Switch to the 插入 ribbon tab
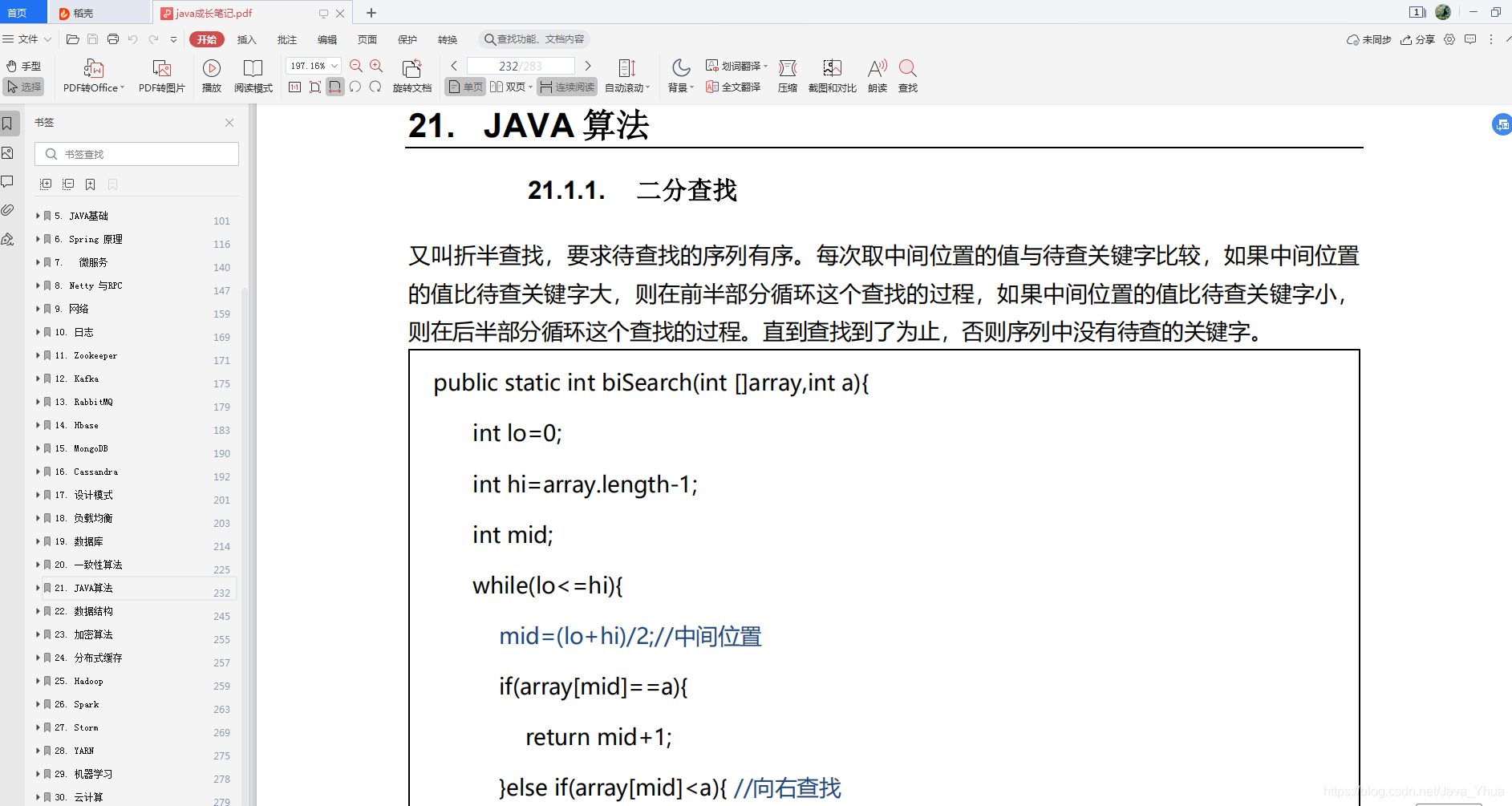This screenshot has width=1512, height=806. point(247,39)
